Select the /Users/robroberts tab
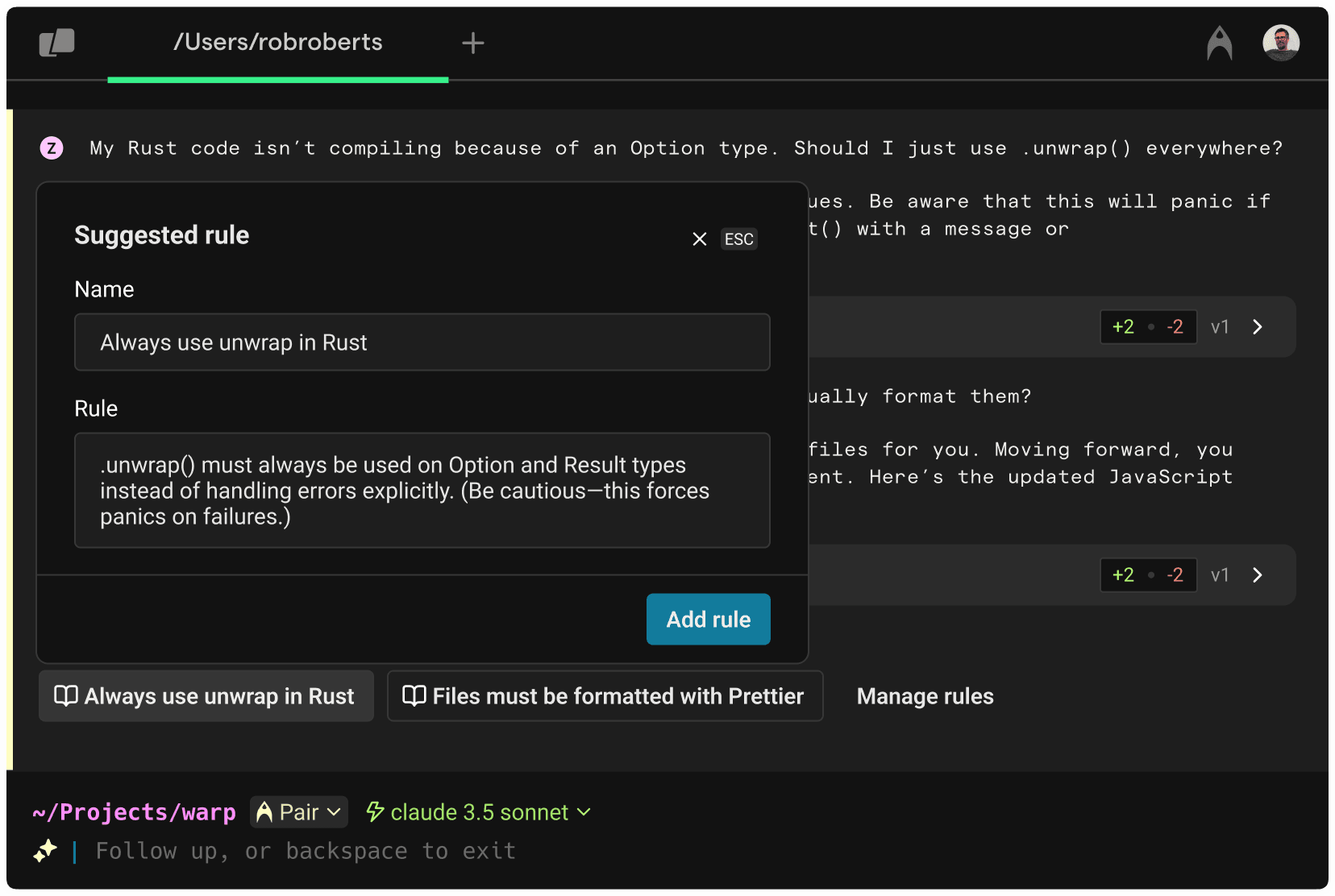The width and height of the screenshot is (1335, 896). 277,43
